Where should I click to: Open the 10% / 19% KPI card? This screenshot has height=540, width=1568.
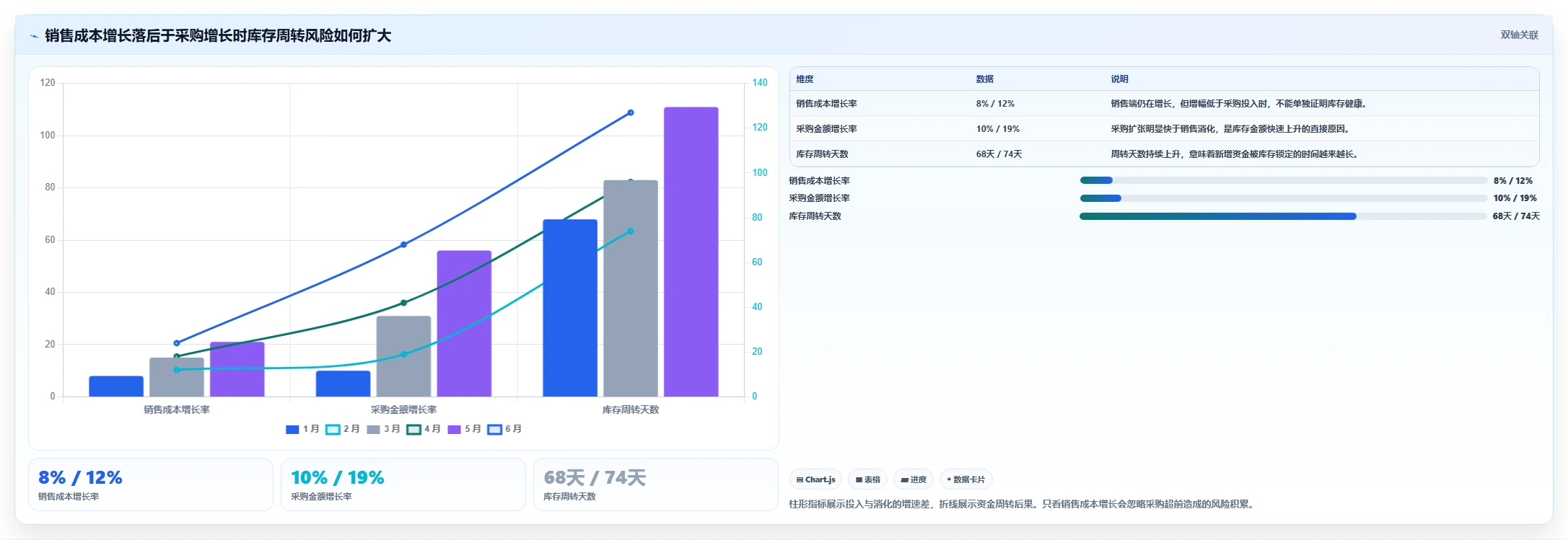tap(403, 484)
